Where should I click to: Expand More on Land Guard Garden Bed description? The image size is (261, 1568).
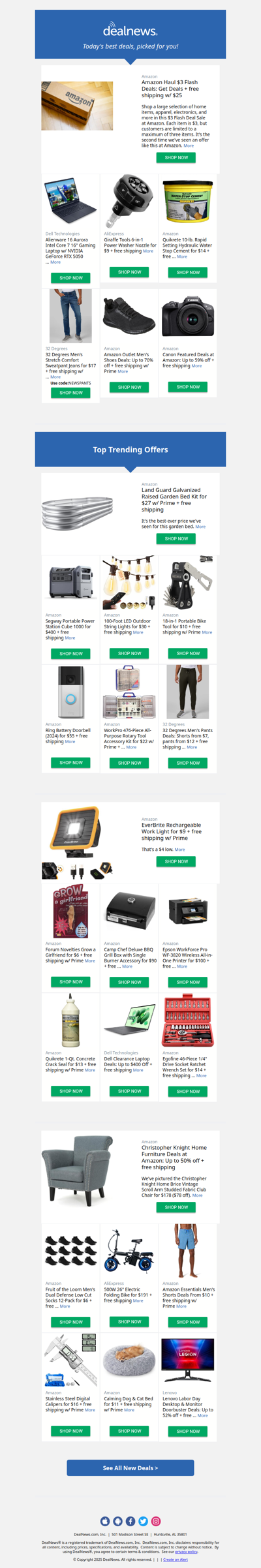click(200, 527)
